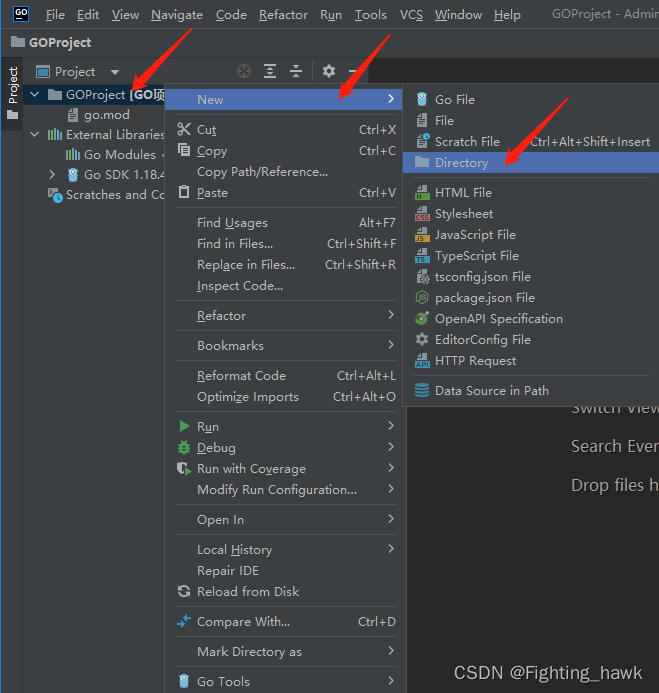Click the Project side tab
This screenshot has width=659, height=693.
pyautogui.click(x=13, y=85)
